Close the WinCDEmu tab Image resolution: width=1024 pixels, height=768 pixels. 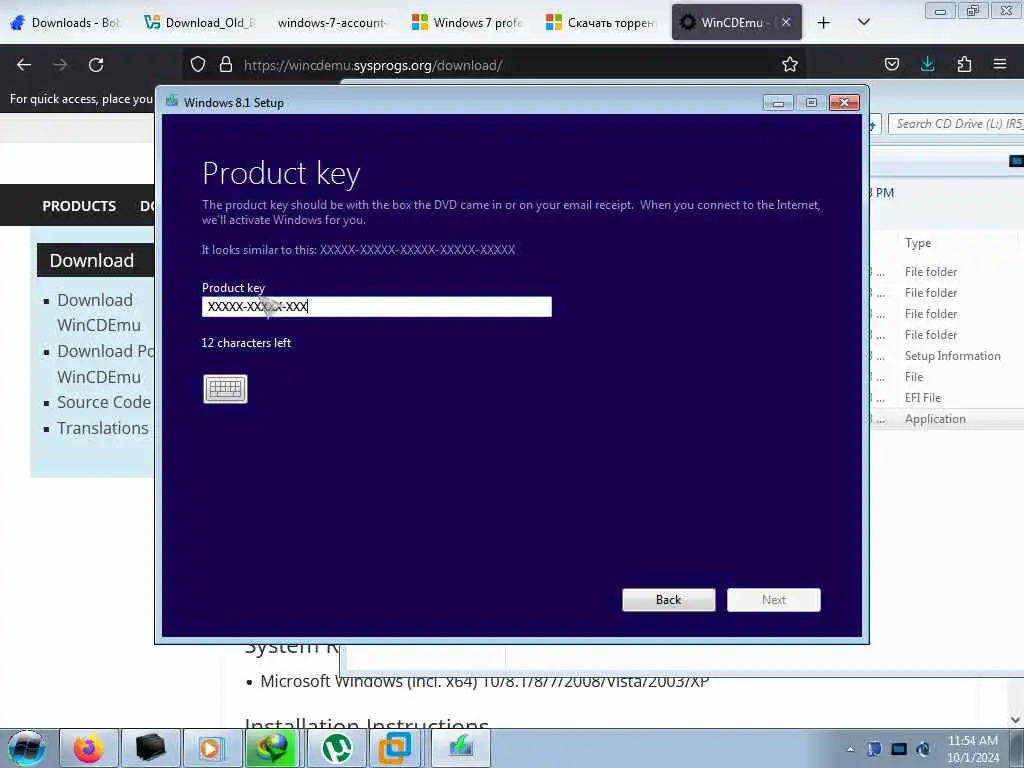[x=786, y=22]
